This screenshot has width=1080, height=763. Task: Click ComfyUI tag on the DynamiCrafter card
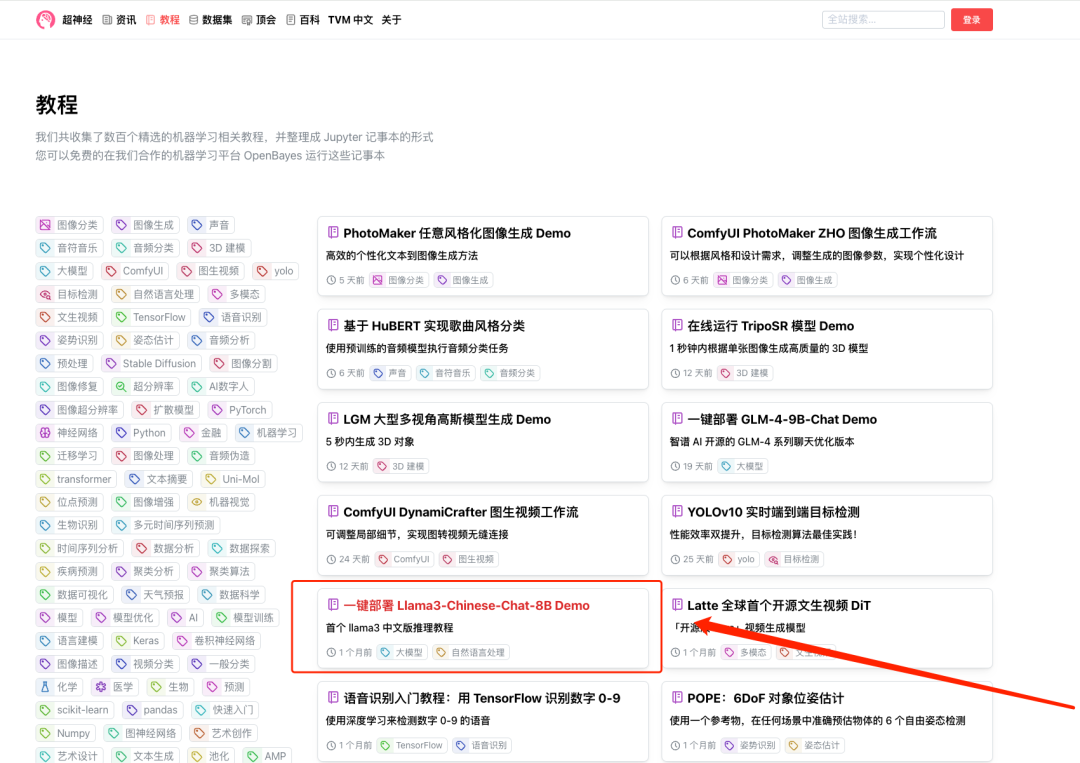[405, 559]
